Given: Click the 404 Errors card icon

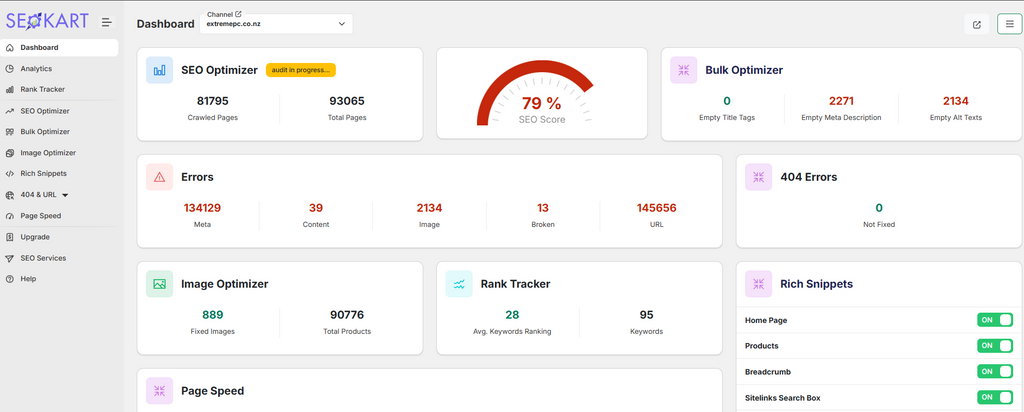Looking at the screenshot, I should point(759,177).
